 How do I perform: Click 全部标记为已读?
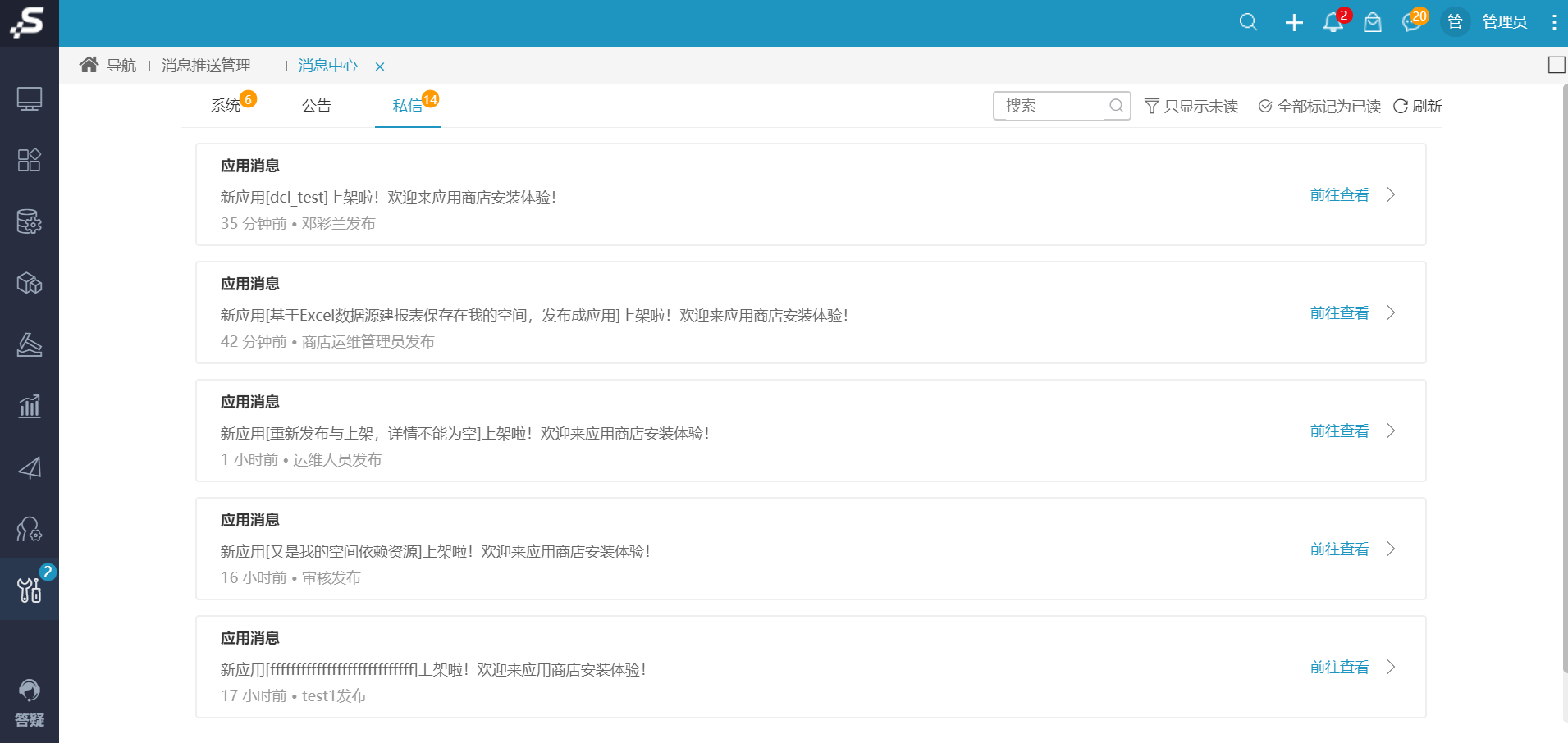coord(1319,107)
